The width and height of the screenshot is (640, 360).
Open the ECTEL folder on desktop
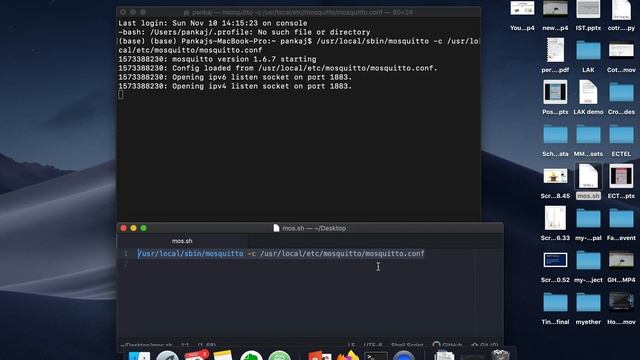[x=621, y=134]
